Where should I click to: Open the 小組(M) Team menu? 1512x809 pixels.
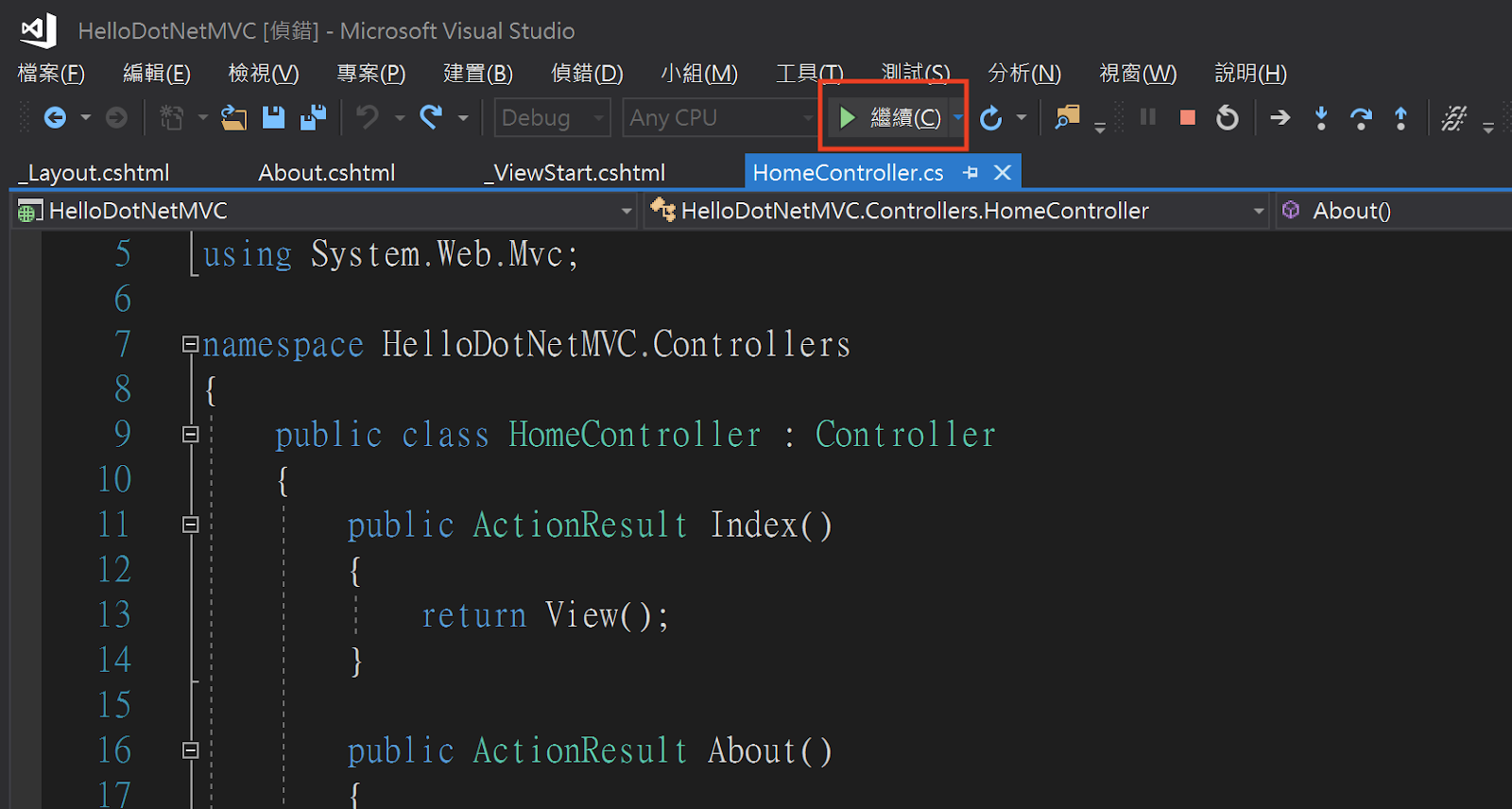point(699,73)
